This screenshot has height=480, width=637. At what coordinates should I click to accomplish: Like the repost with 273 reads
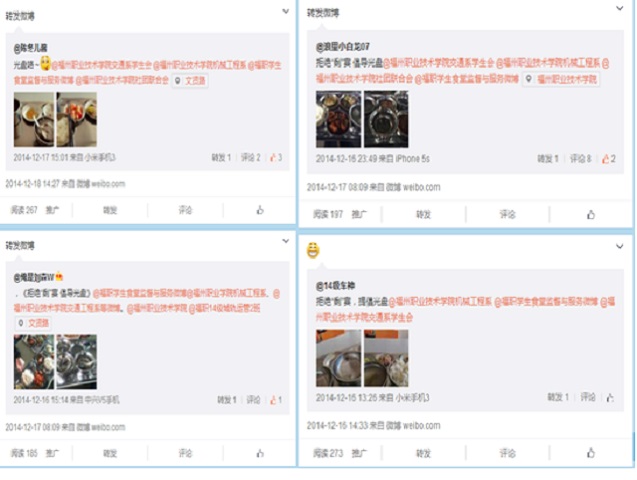pos(591,452)
